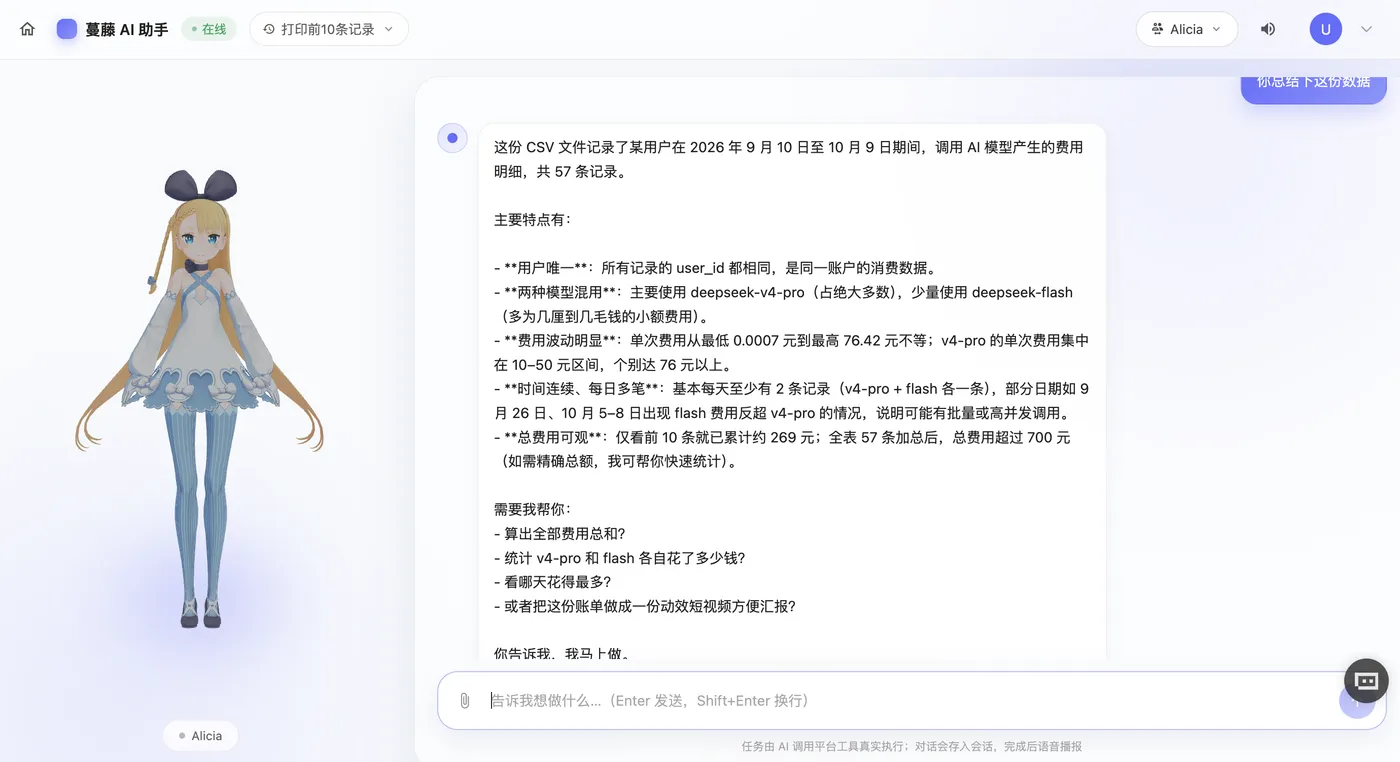The image size is (1400, 762).
Task: Click the 统计 v4-pro 和 flash suggestion line
Action: pos(619,558)
